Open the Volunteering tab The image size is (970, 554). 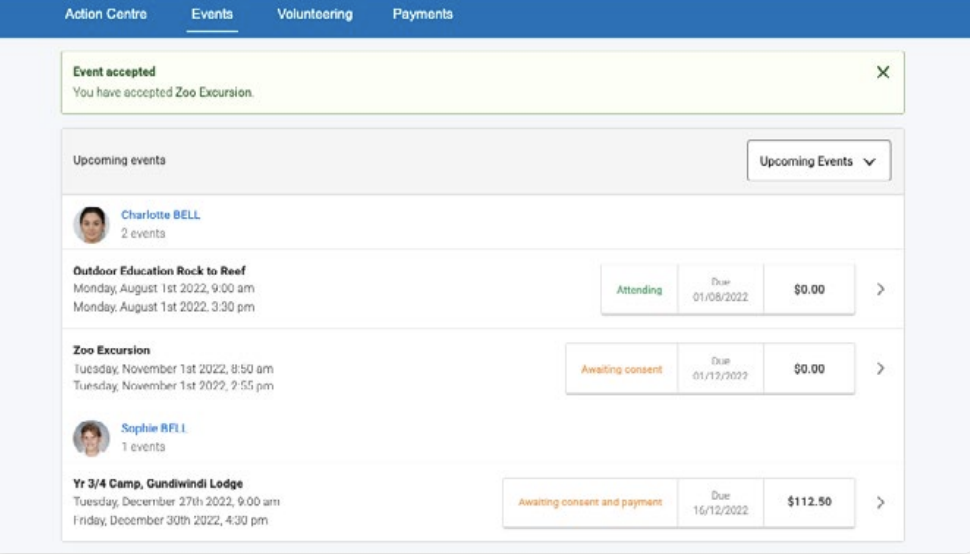(x=315, y=14)
